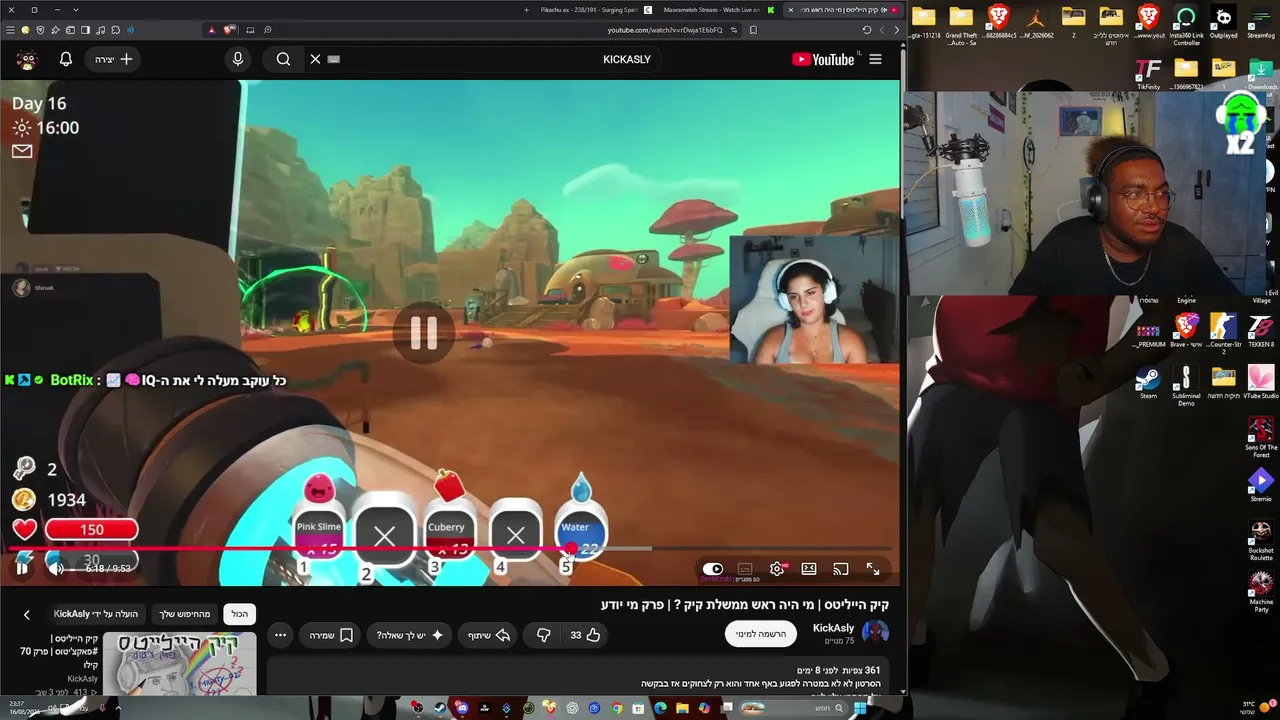Open the Sons Of The Forest shortcut

pos(1261,437)
